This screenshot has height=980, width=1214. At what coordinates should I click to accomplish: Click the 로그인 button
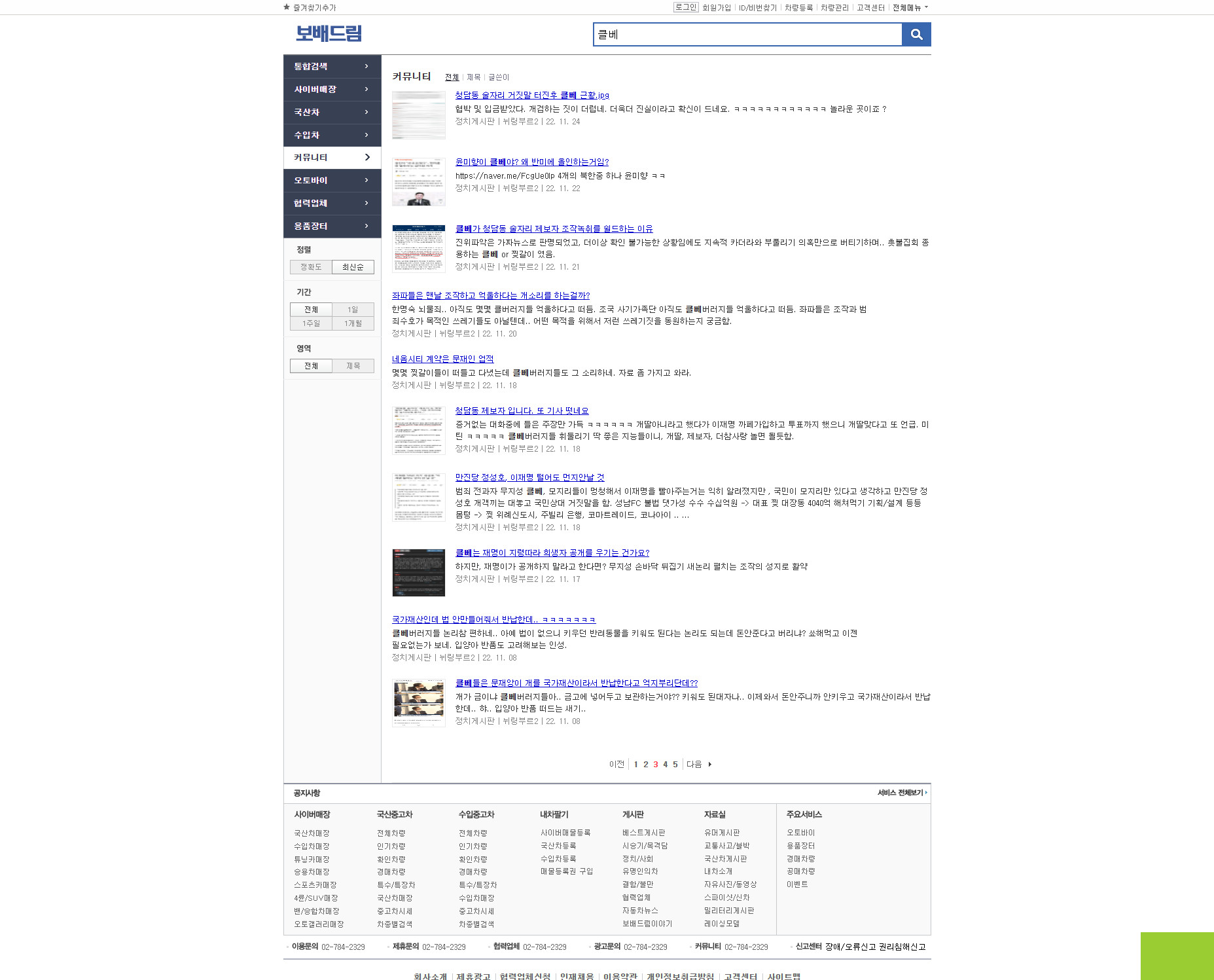click(x=685, y=7)
